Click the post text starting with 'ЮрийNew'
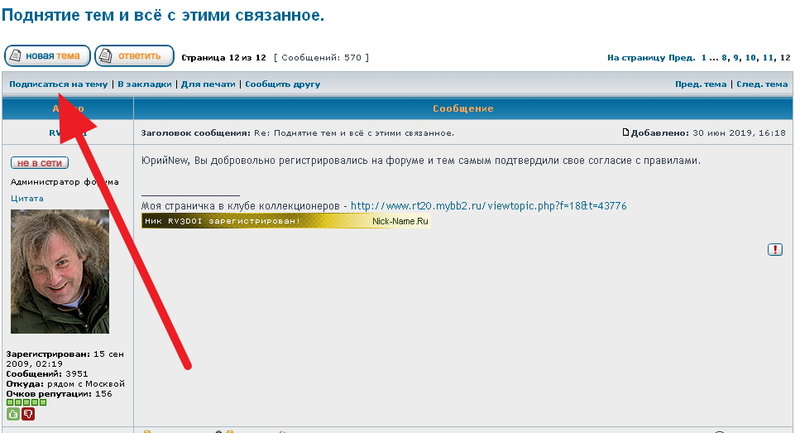The image size is (800, 433). coord(421,161)
